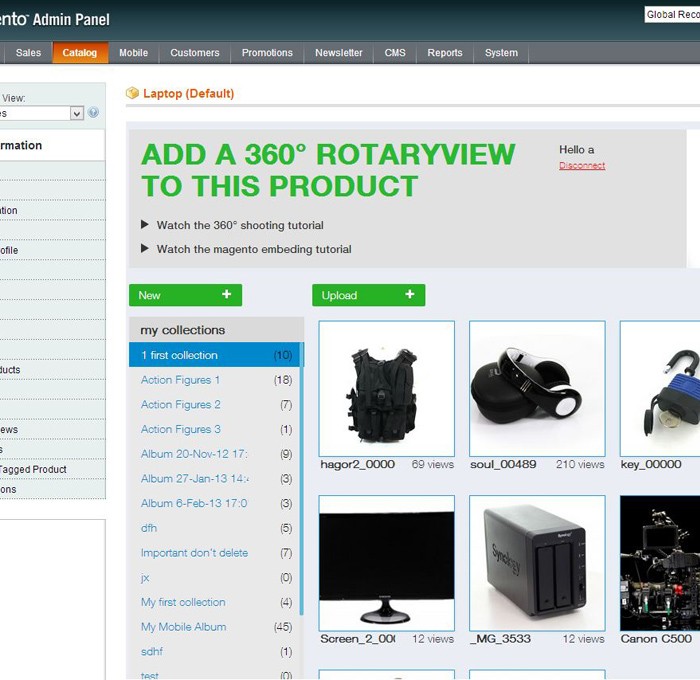Click the Disconnect link
Image resolution: width=700 pixels, height=680 pixels.
pos(582,166)
